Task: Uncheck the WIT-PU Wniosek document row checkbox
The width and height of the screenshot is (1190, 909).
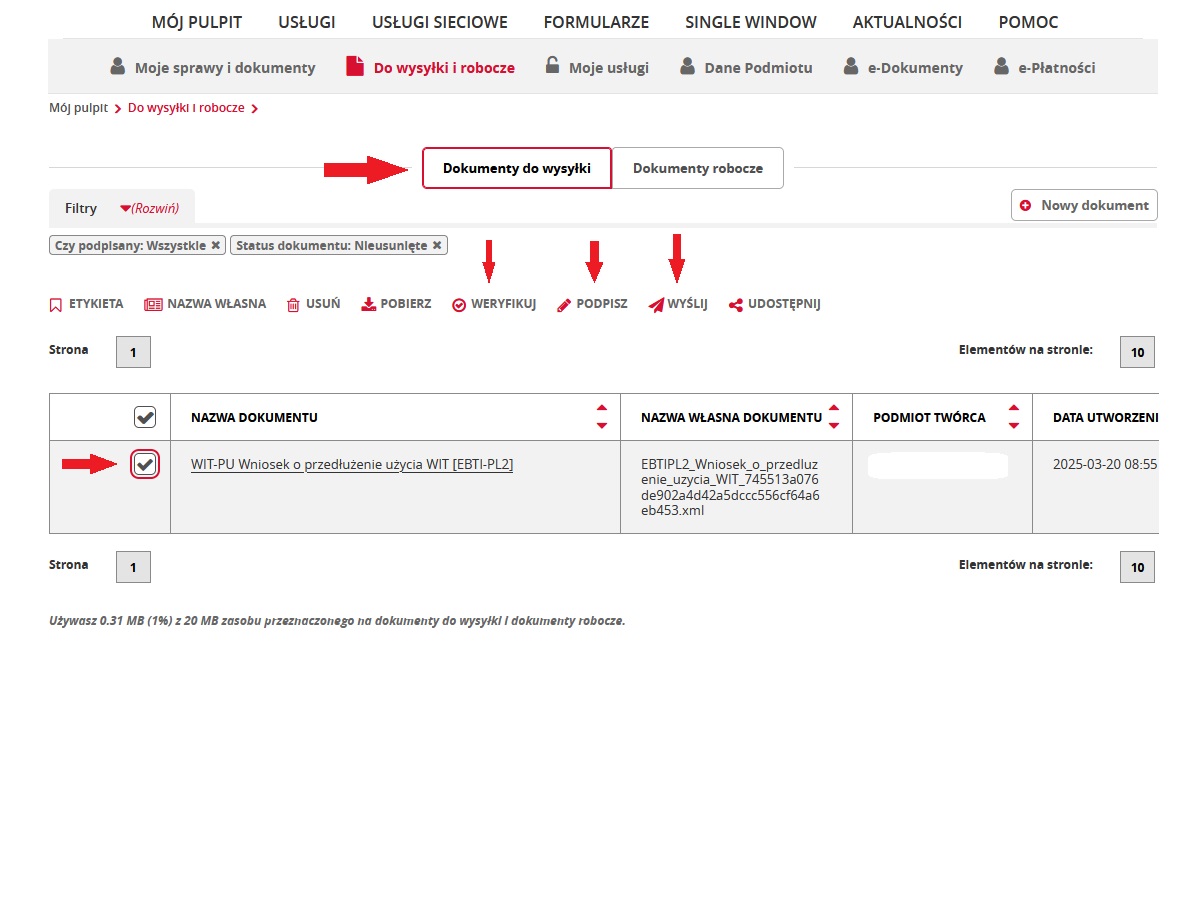Action: click(x=145, y=464)
